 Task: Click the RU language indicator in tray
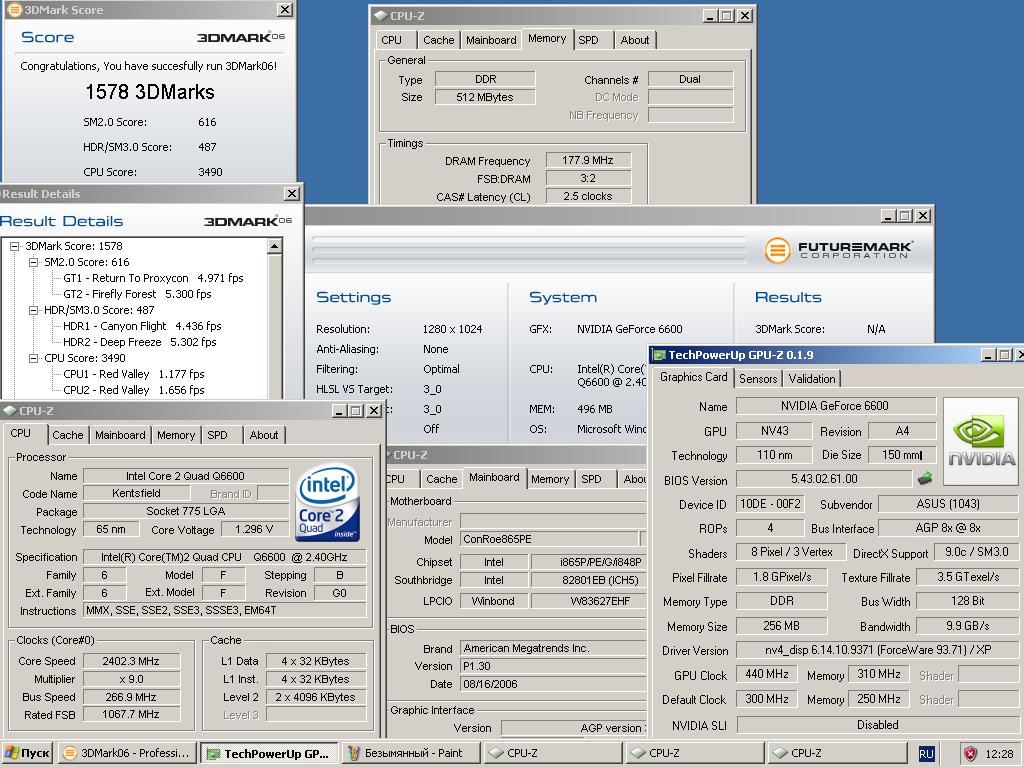926,754
